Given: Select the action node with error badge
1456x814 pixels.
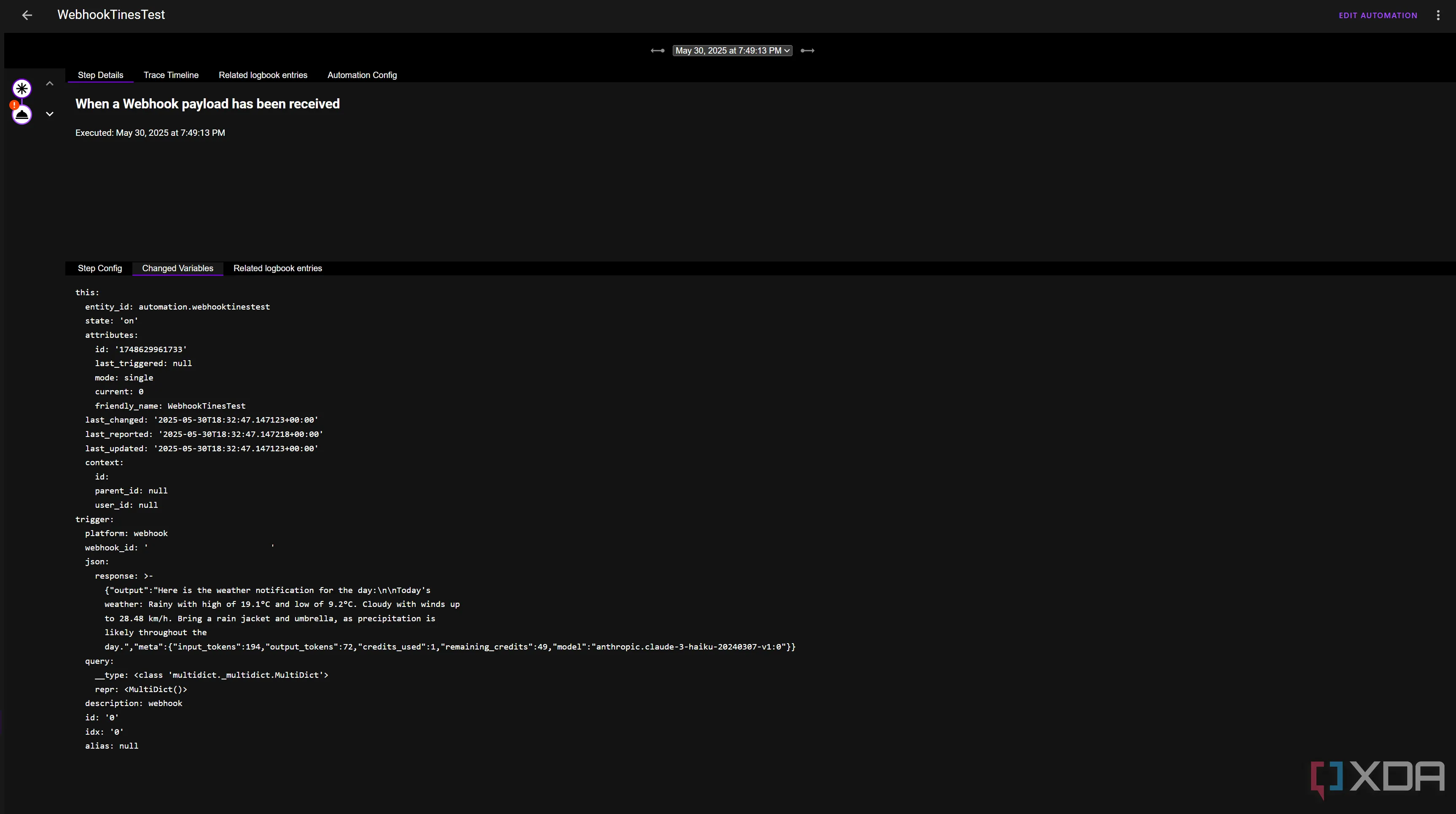Looking at the screenshot, I should coord(22,115).
